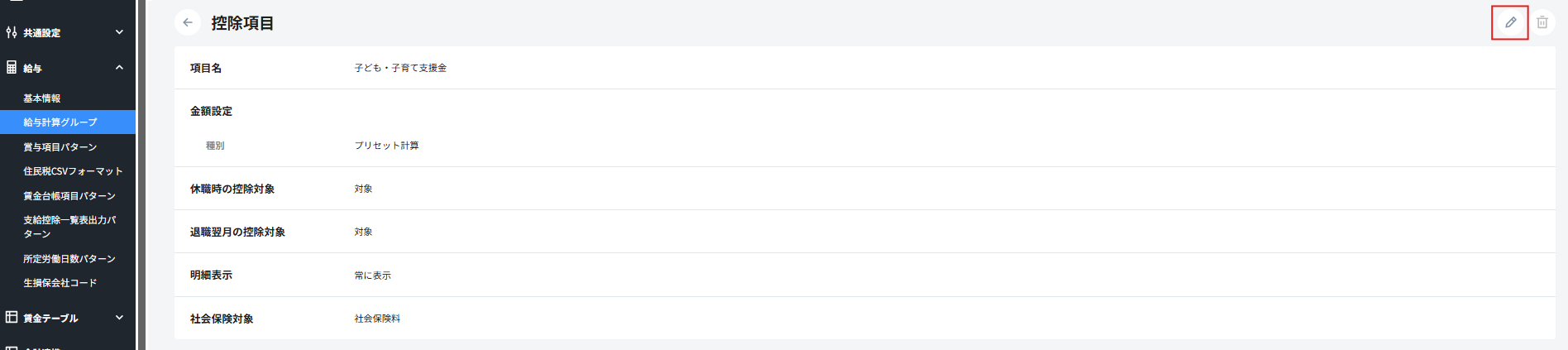This screenshot has width=1568, height=350.
Task: Collapse the 給与 section chevron
Action: pos(119,68)
